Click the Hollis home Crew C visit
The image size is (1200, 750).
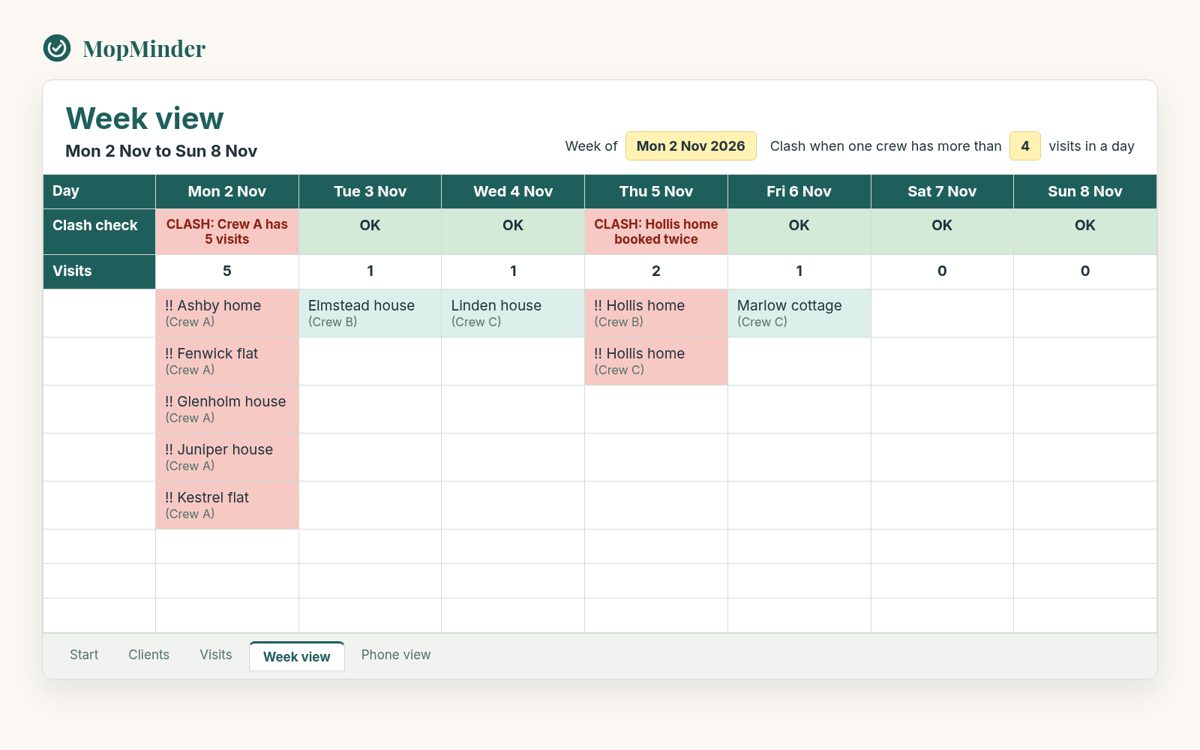coord(656,361)
